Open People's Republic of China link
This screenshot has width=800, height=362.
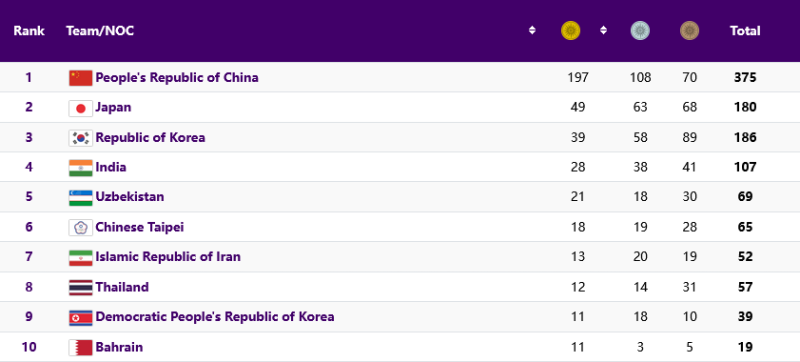point(177,77)
